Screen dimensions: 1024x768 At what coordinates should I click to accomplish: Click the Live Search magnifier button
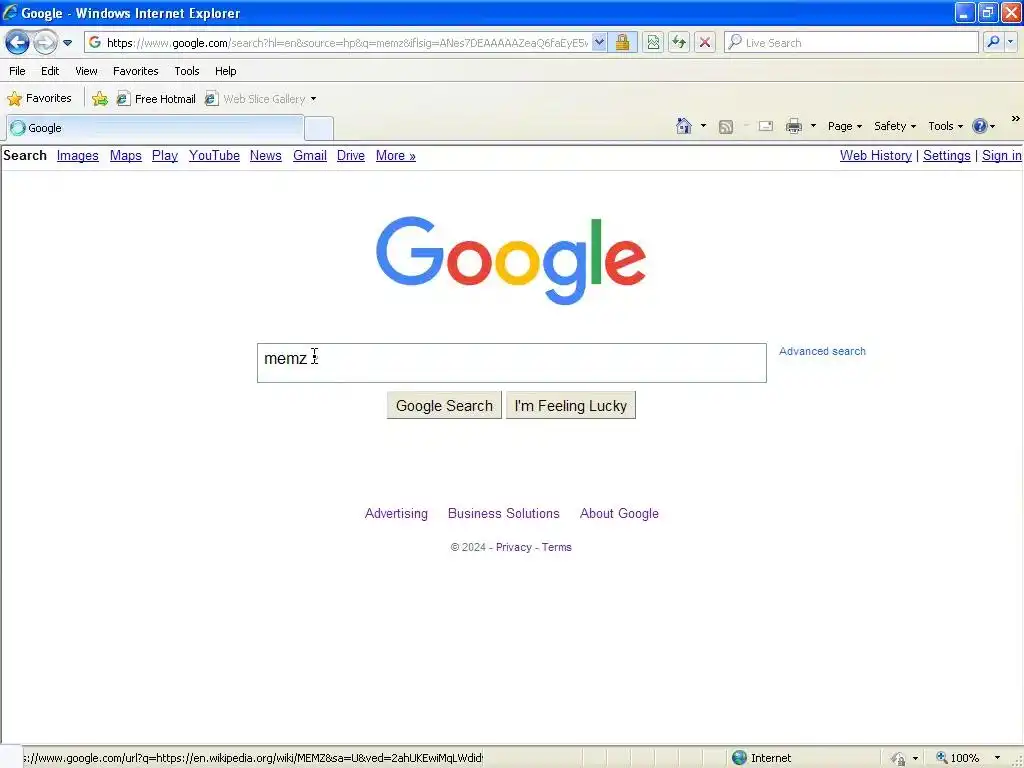[993, 42]
